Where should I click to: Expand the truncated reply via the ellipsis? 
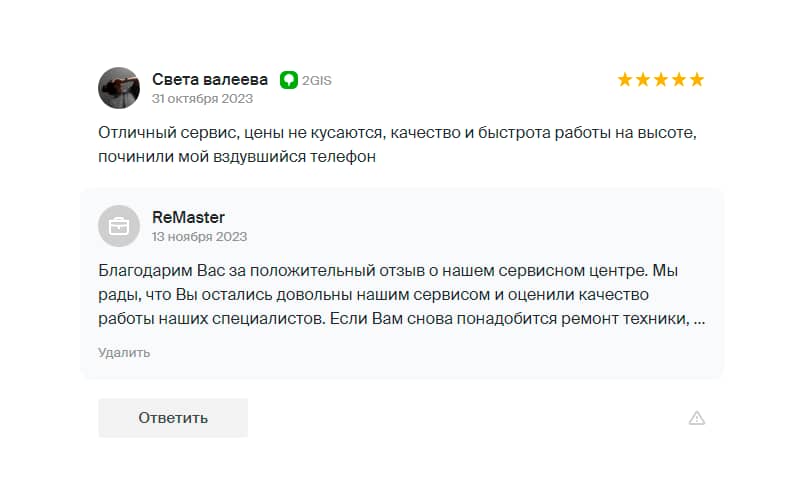pos(699,319)
